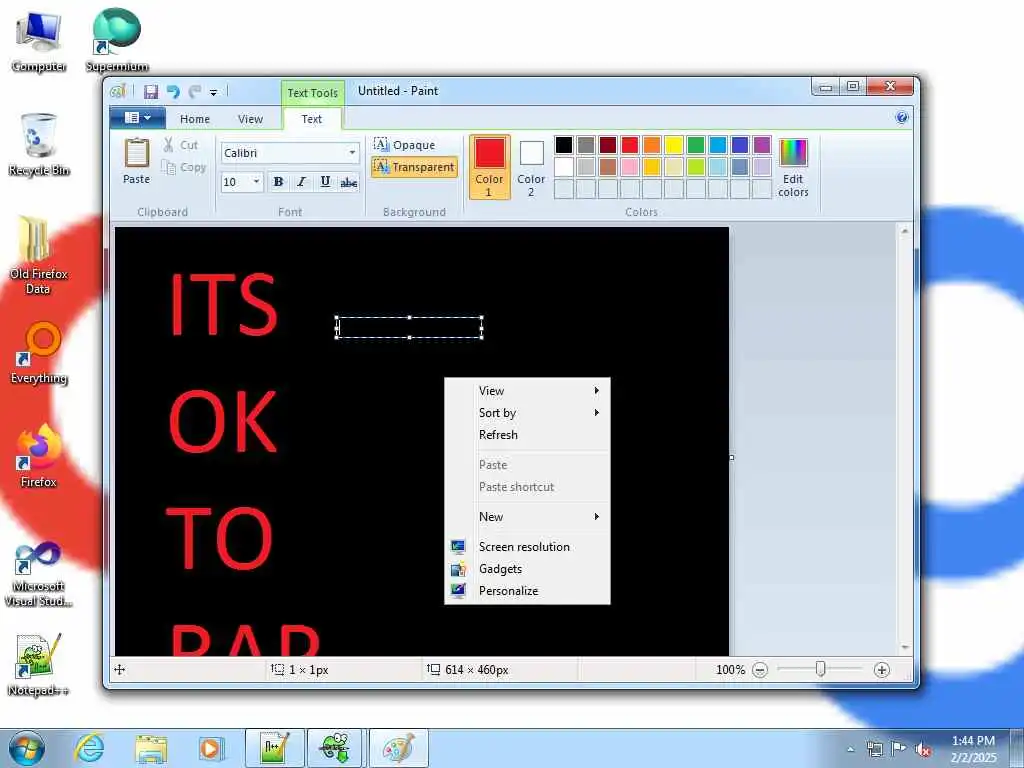Click the Firefox desktop shortcut
The width and height of the screenshot is (1024, 768).
39,456
